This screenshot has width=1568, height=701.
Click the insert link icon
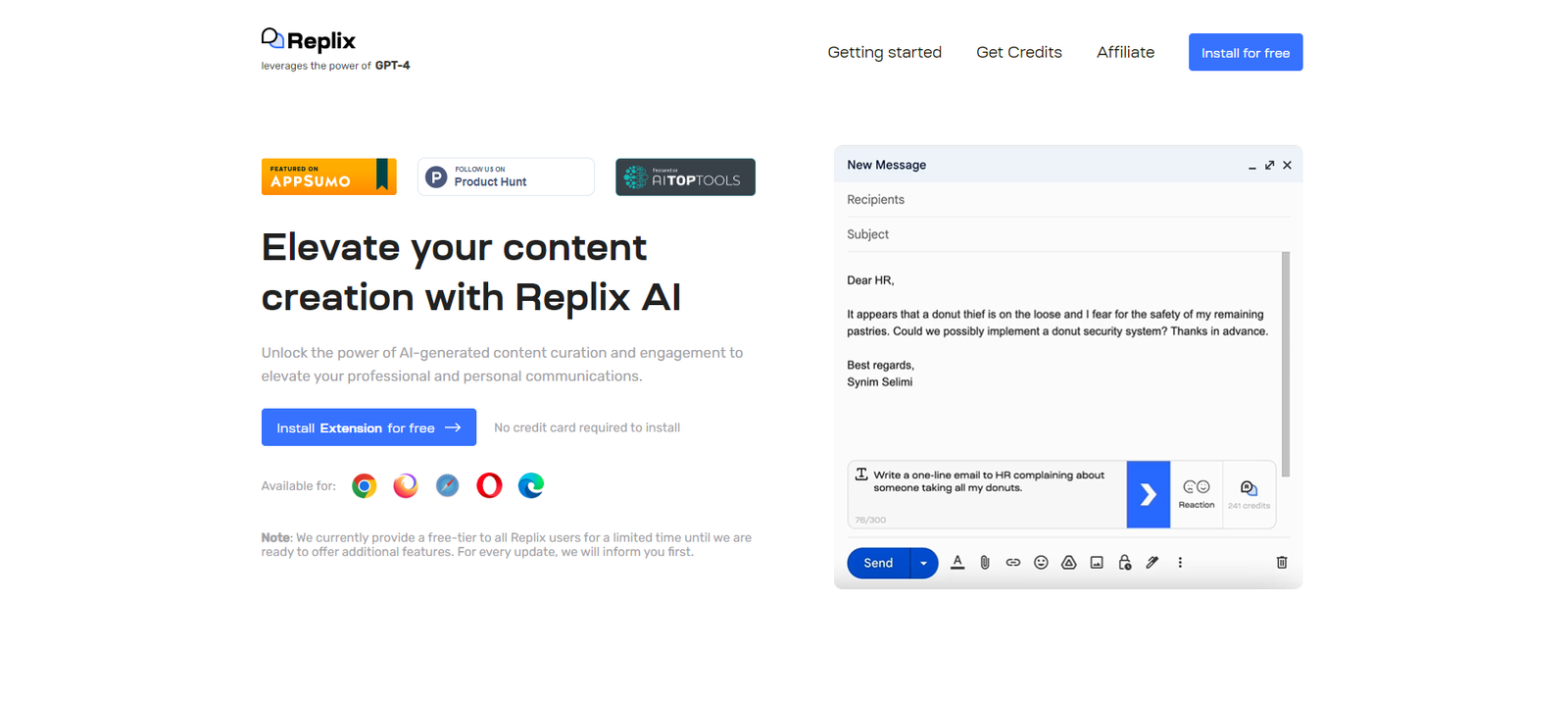point(1012,563)
